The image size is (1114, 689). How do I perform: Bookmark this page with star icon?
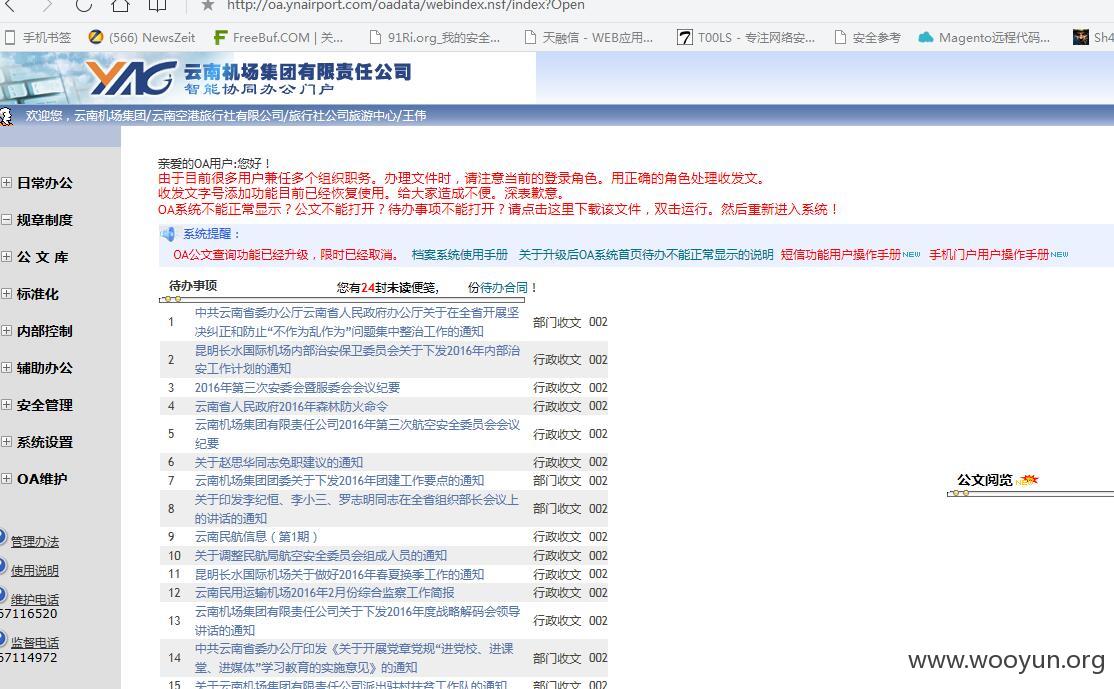(x=207, y=6)
